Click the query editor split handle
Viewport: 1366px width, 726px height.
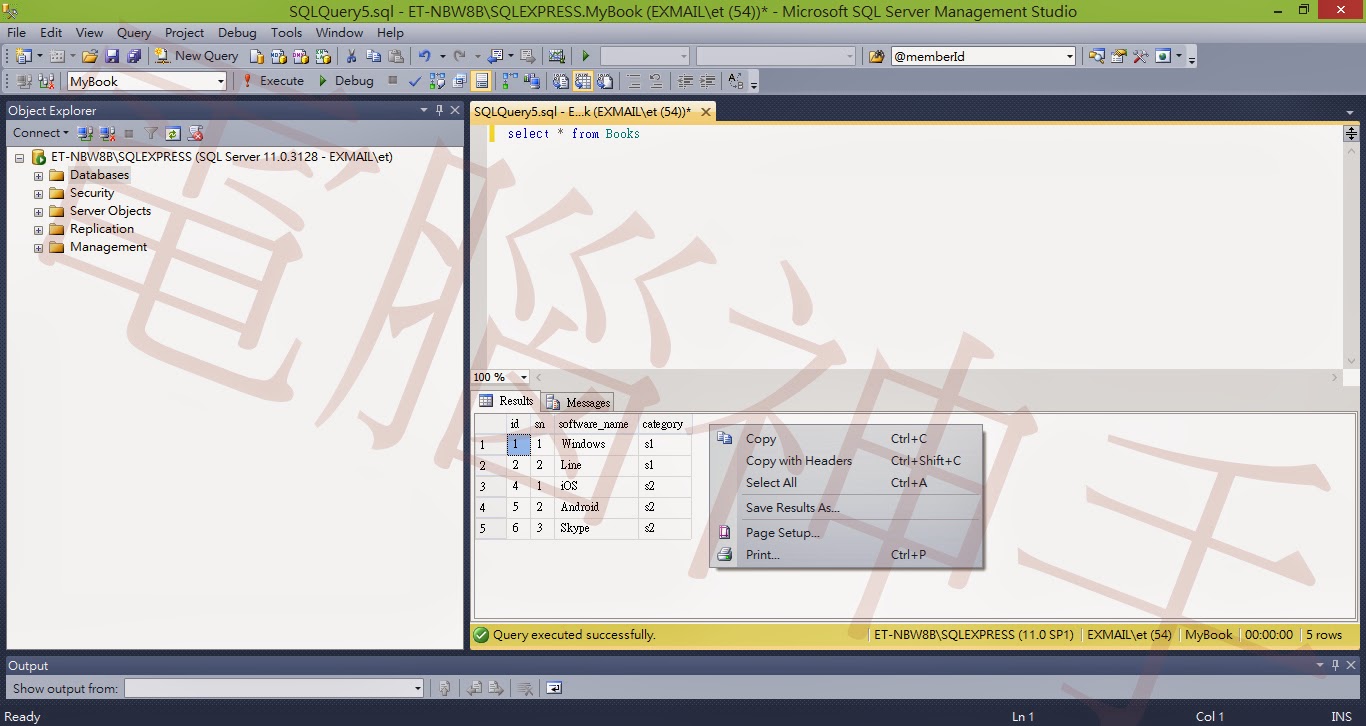point(1351,133)
